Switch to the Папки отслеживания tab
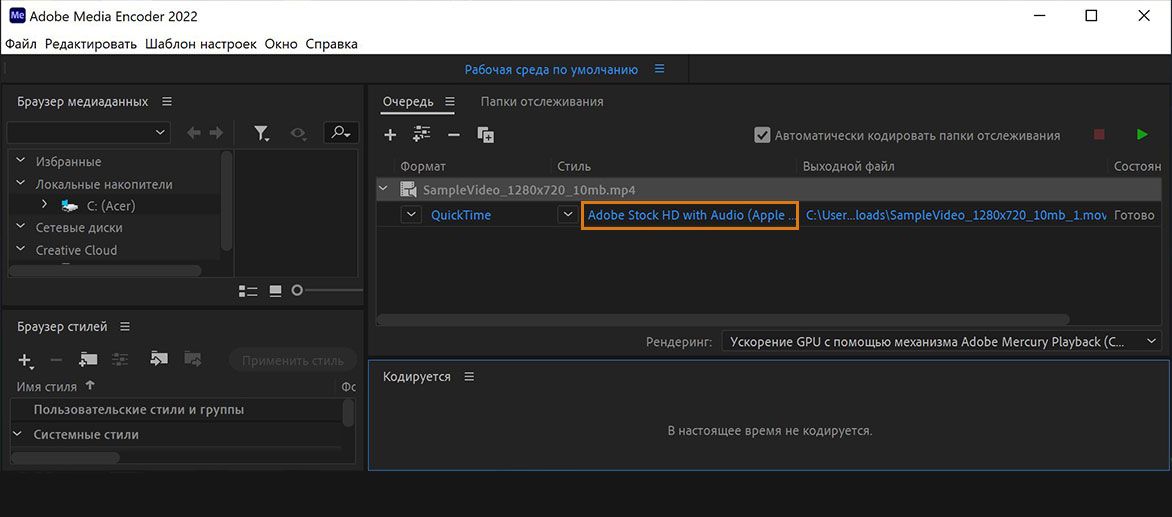This screenshot has height=517, width=1172. [541, 102]
